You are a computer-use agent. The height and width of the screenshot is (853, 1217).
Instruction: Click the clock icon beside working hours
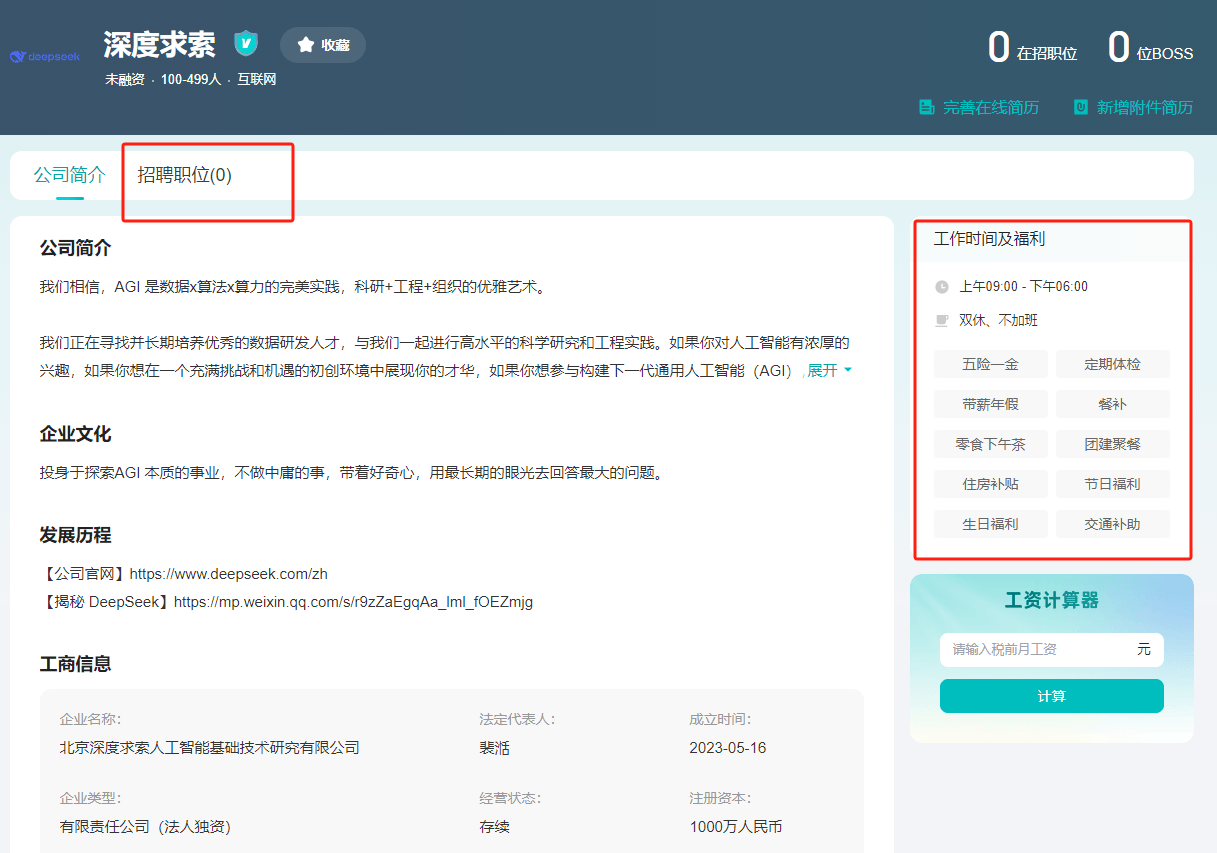click(x=942, y=287)
